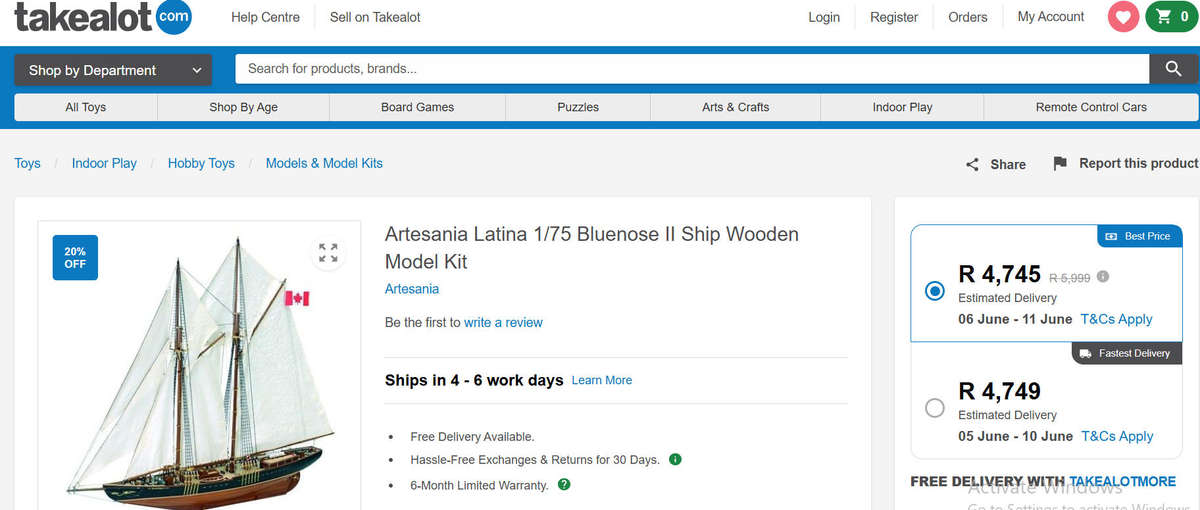The width and height of the screenshot is (1200, 510).
Task: Open the Bluenose II ship product image
Action: click(x=200, y=370)
